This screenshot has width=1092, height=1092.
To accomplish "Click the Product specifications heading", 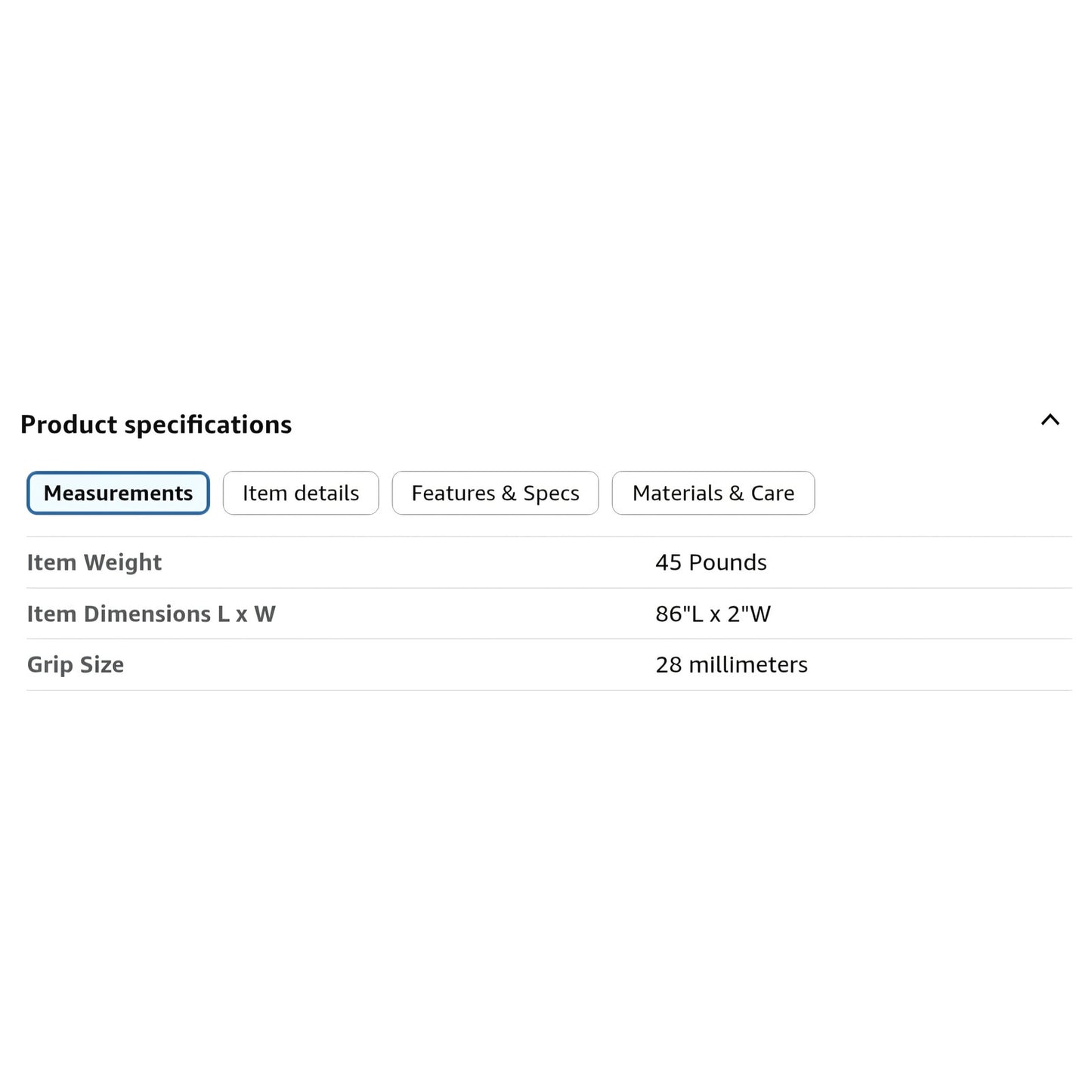I will tap(156, 425).
